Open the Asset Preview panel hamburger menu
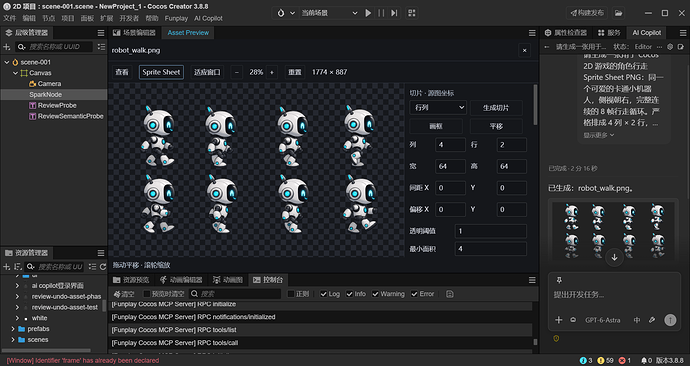The width and height of the screenshot is (690, 366). [x=532, y=33]
